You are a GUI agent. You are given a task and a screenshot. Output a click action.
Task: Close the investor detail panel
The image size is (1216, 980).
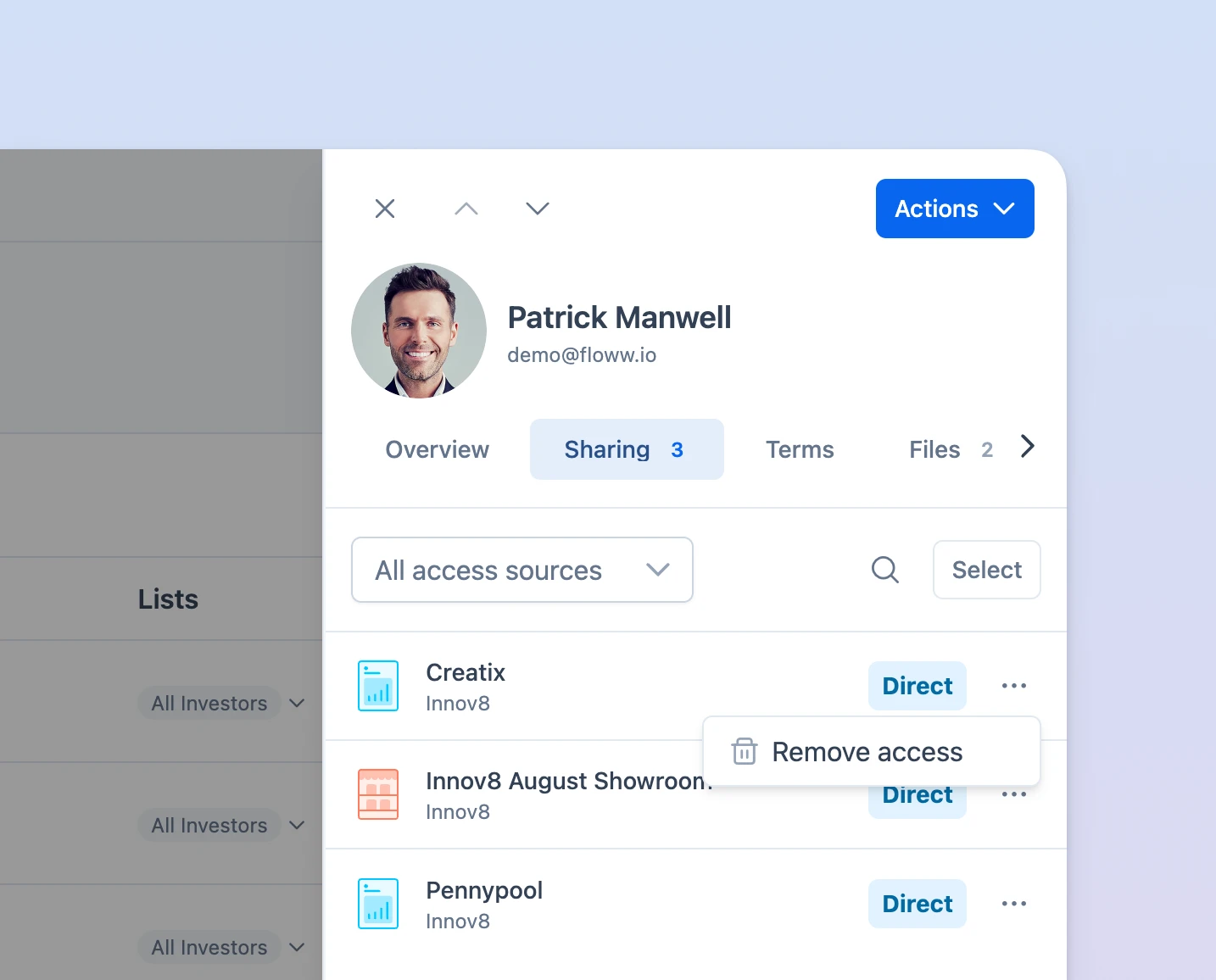[x=385, y=209]
